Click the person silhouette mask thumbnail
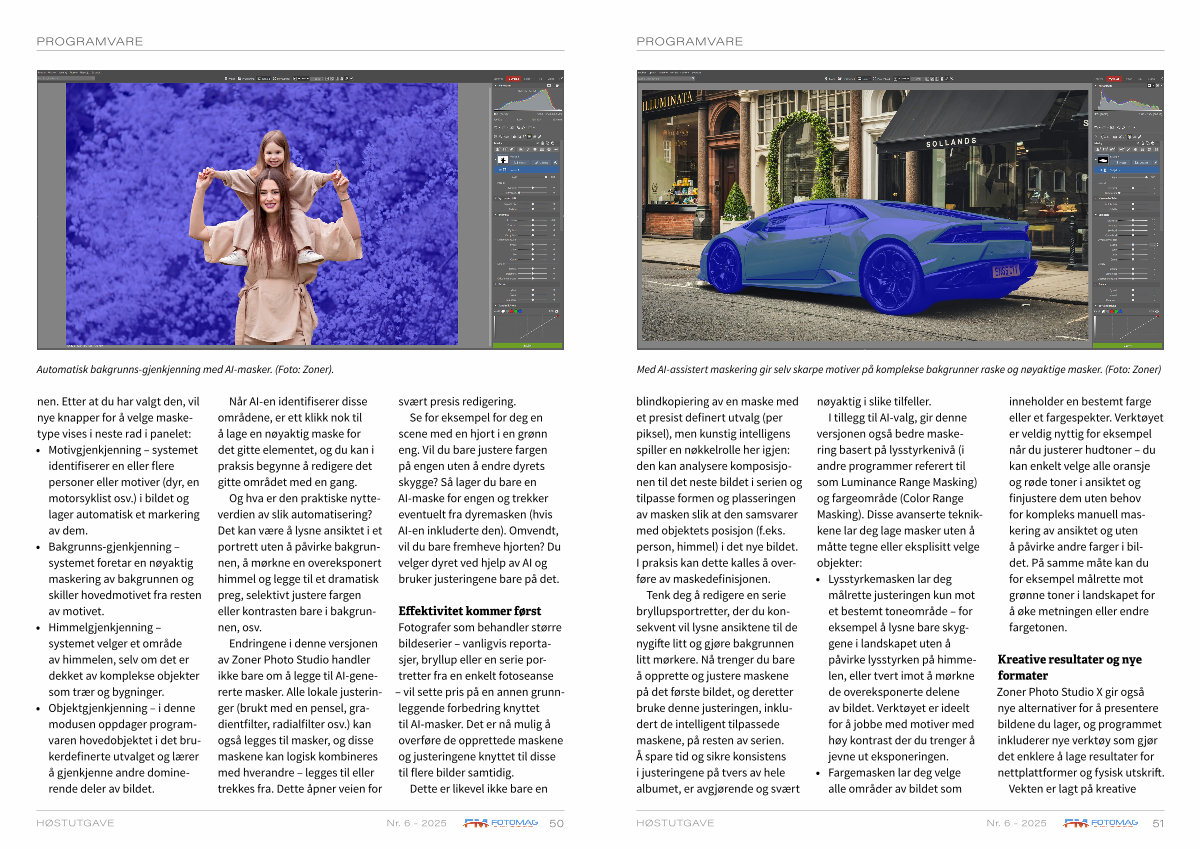Screen dimensions: 1200x849 click(x=503, y=159)
